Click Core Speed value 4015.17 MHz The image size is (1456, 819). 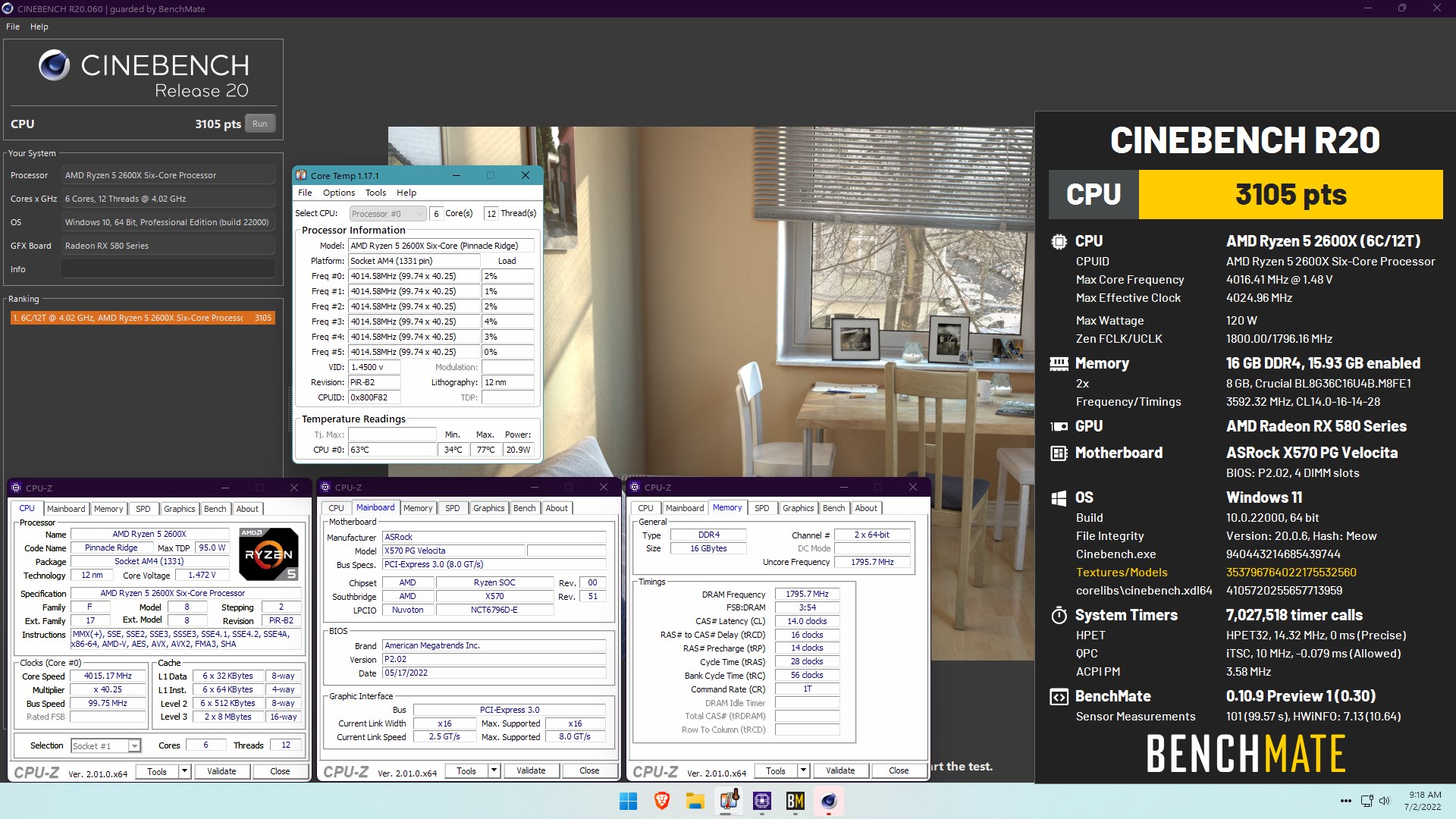tap(108, 676)
